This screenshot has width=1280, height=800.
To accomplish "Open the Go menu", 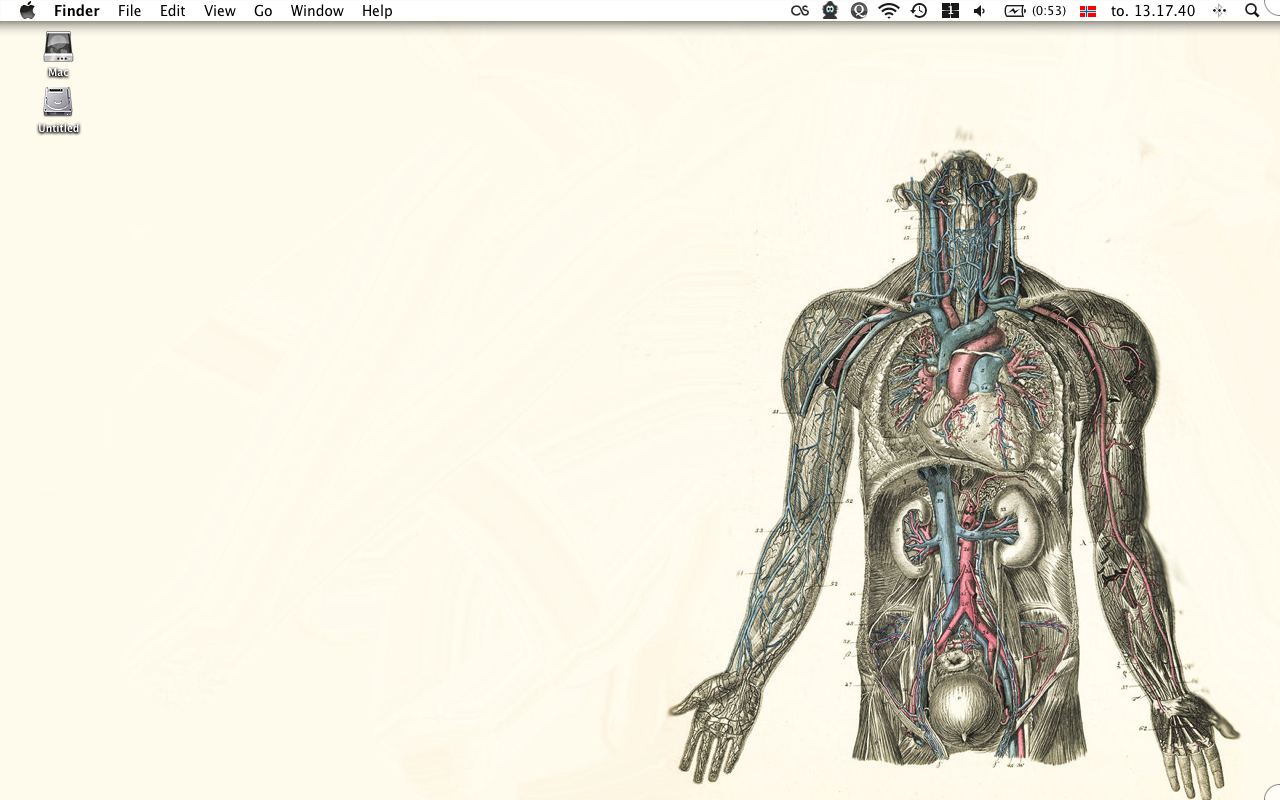I will (263, 11).
